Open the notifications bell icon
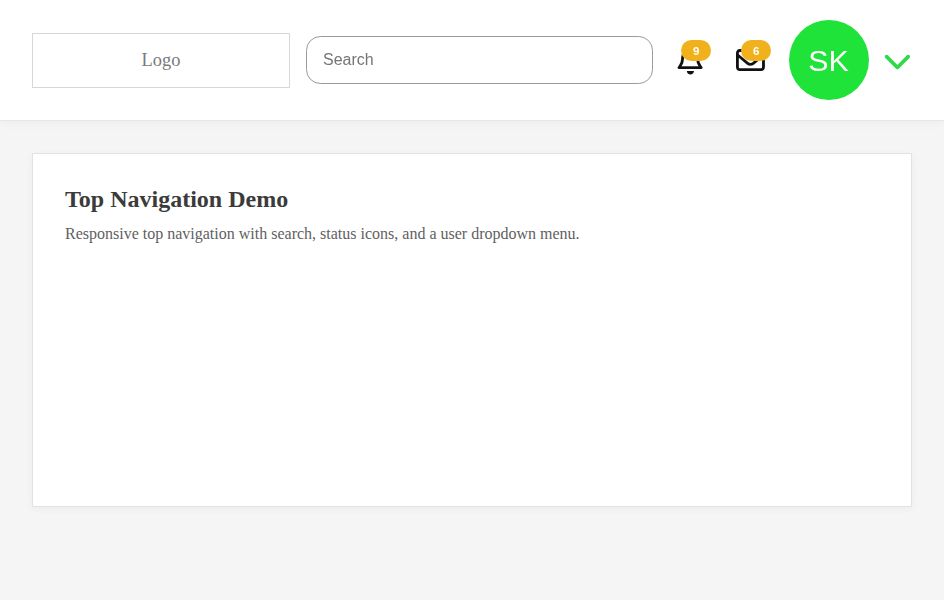 click(690, 62)
